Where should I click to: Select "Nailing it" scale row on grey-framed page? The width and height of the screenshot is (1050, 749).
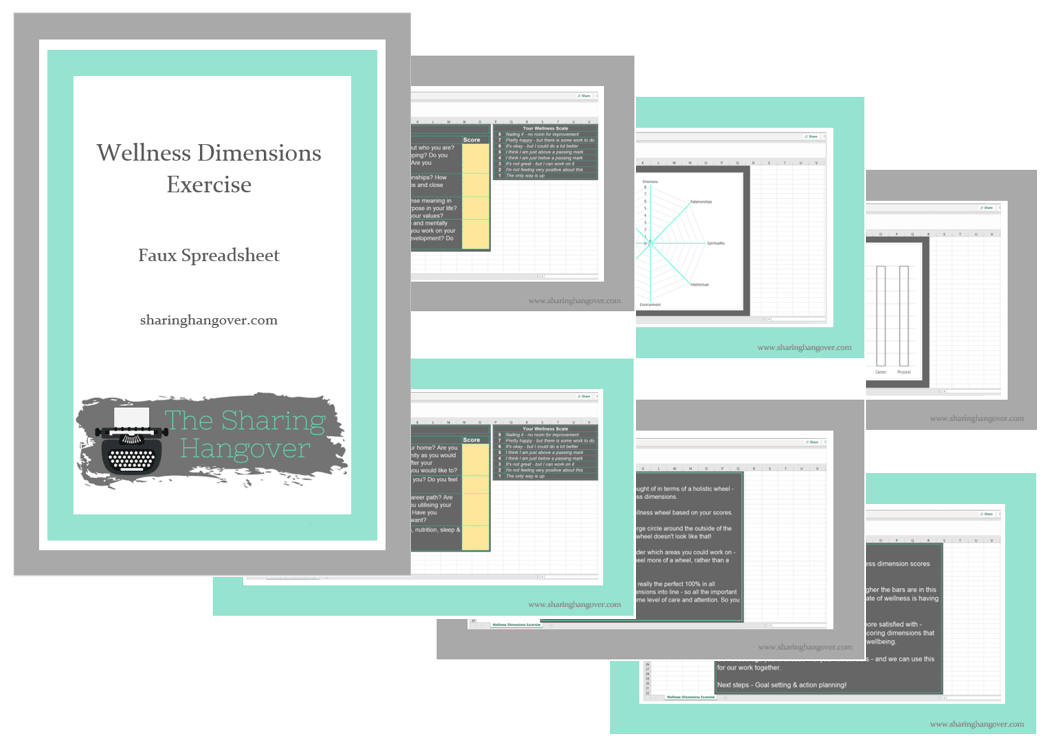545,134
